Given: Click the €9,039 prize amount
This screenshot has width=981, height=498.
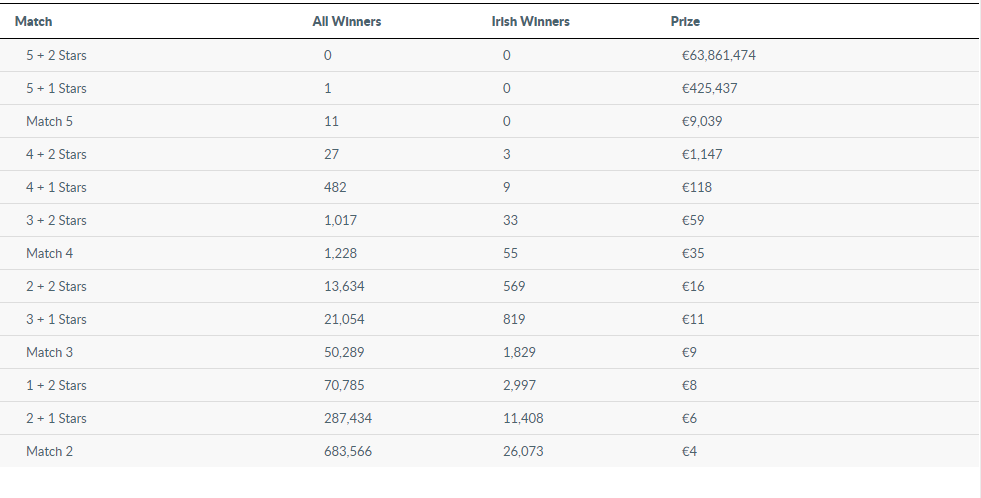Looking at the screenshot, I should [x=701, y=121].
